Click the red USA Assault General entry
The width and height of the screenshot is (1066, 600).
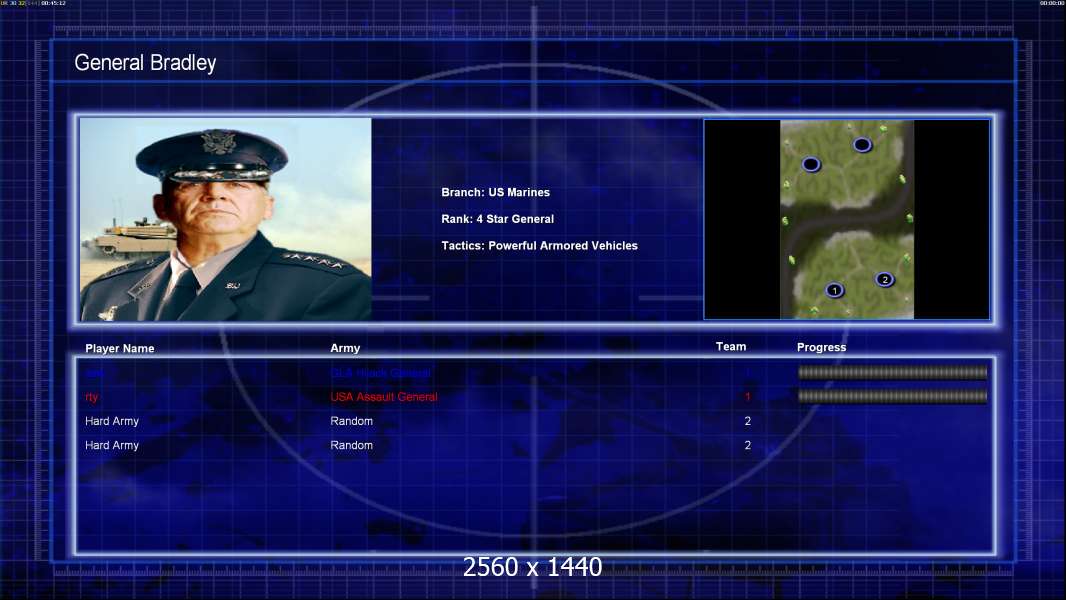384,397
